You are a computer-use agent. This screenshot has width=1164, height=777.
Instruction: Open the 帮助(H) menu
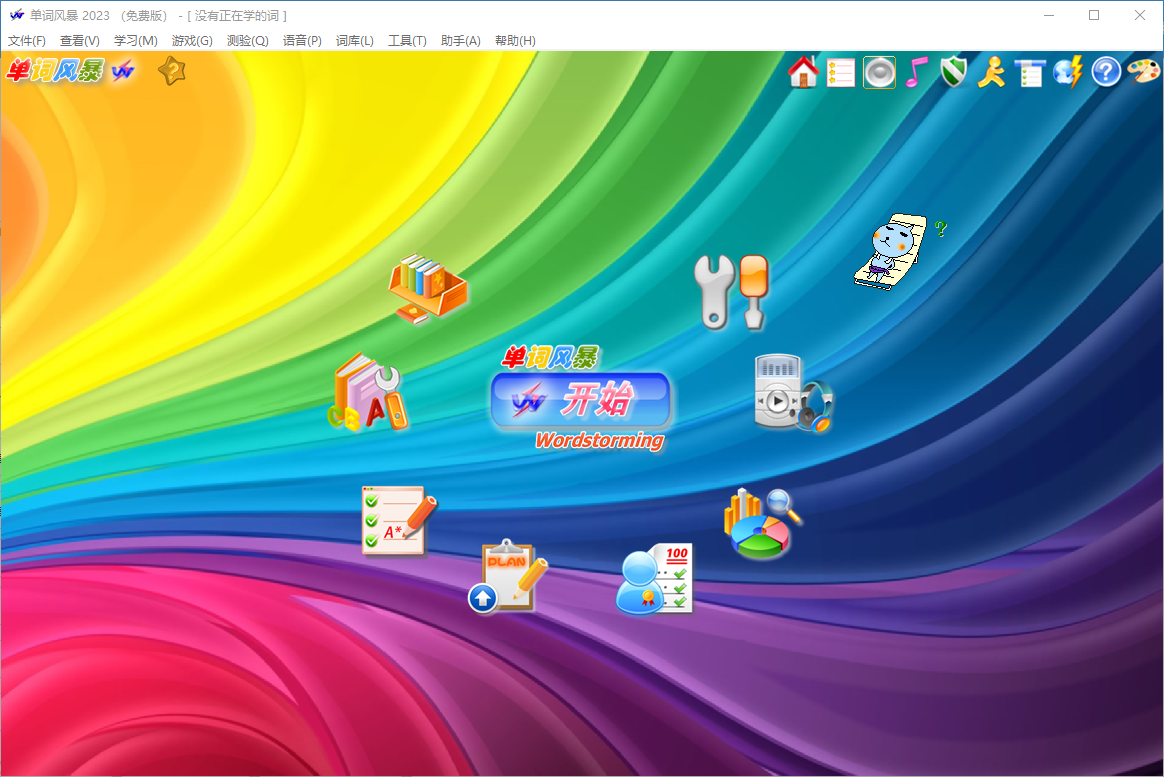[515, 41]
